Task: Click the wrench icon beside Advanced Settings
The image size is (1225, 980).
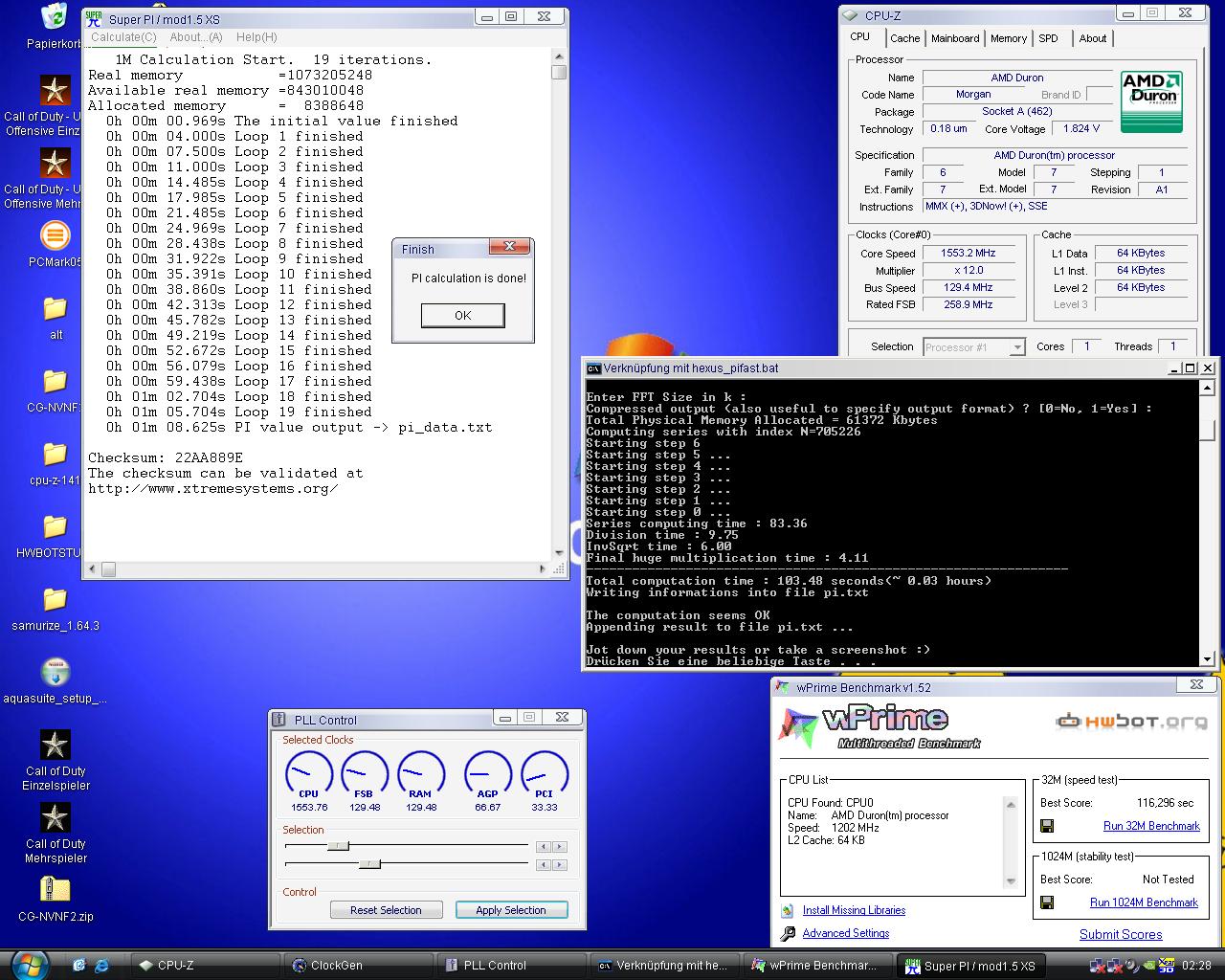Action: point(788,934)
